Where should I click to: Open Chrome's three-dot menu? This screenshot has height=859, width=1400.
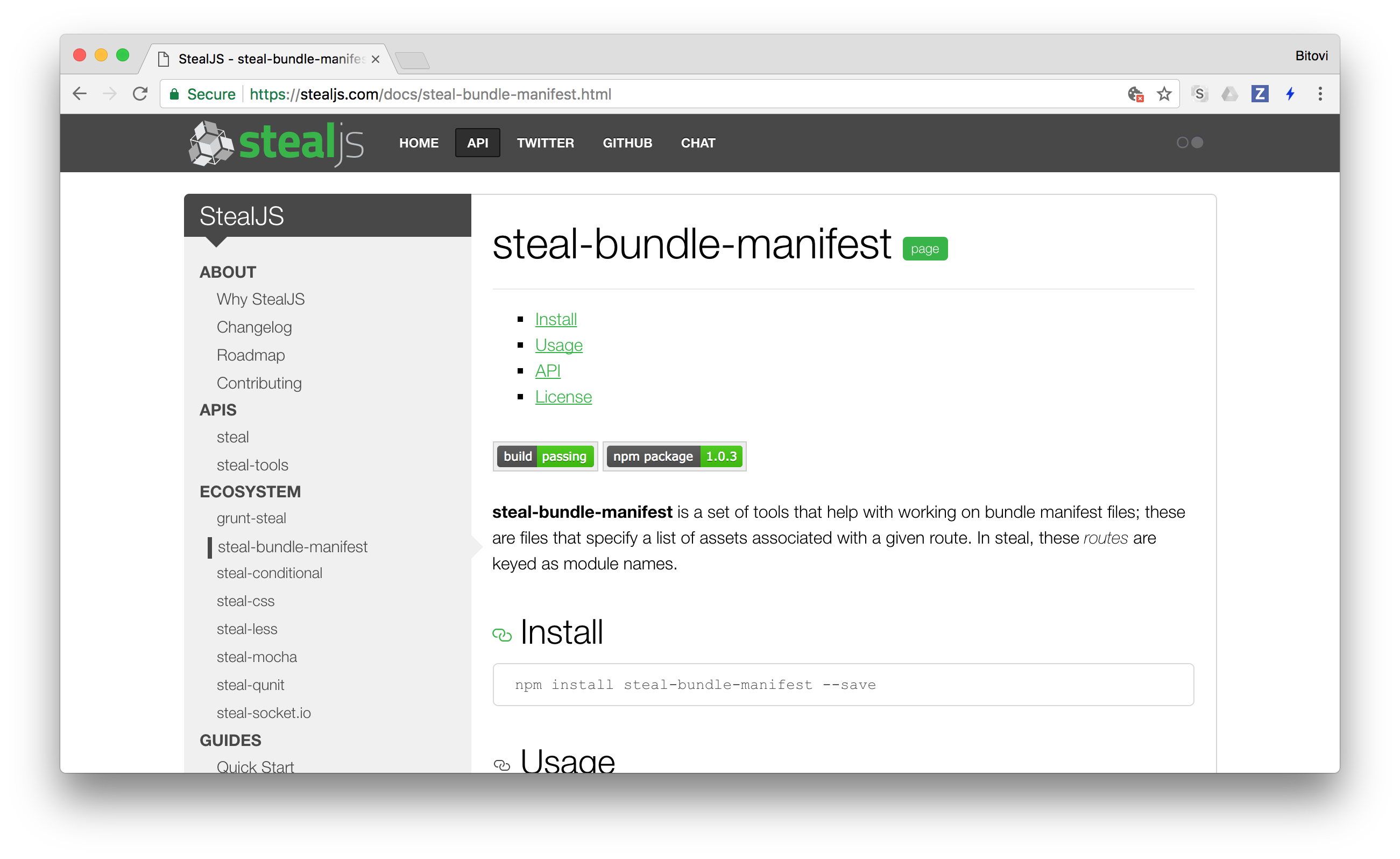[1320, 94]
